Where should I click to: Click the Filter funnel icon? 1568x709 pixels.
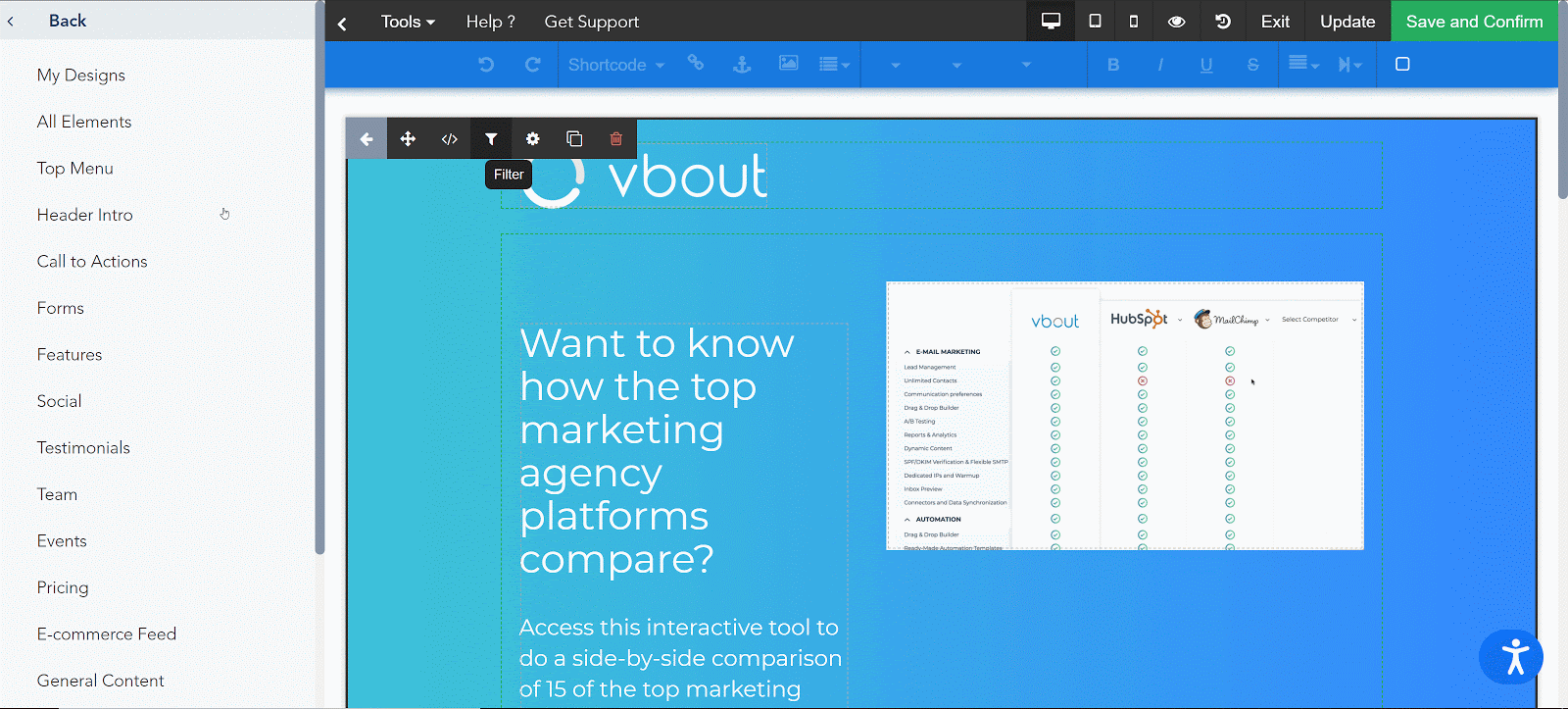point(491,139)
